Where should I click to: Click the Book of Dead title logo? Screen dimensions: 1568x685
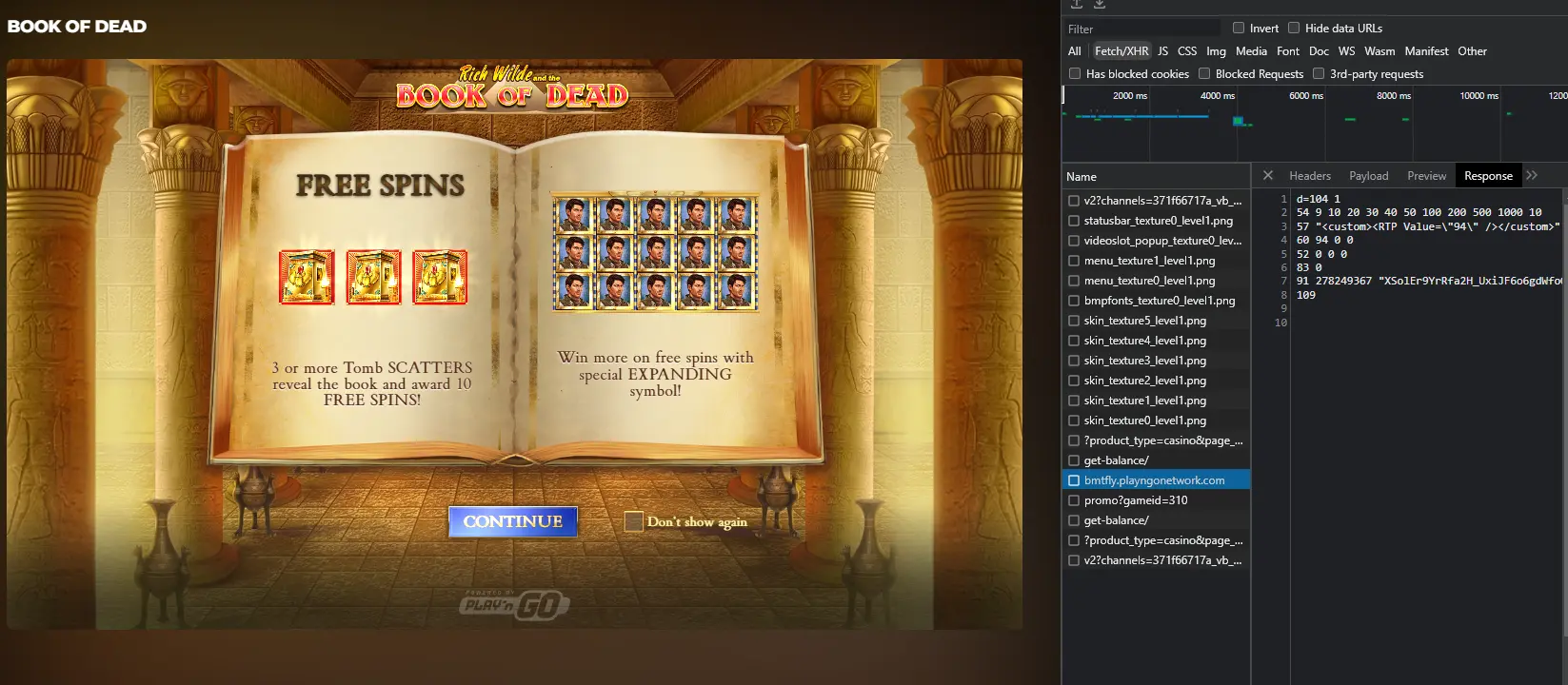click(x=512, y=88)
